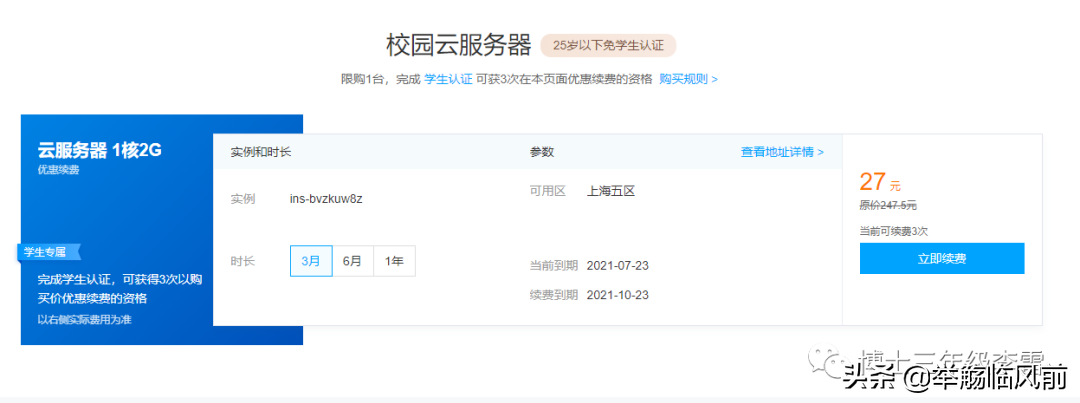1080x403 pixels.
Task: Click the 27元 price
Action: coord(880,182)
